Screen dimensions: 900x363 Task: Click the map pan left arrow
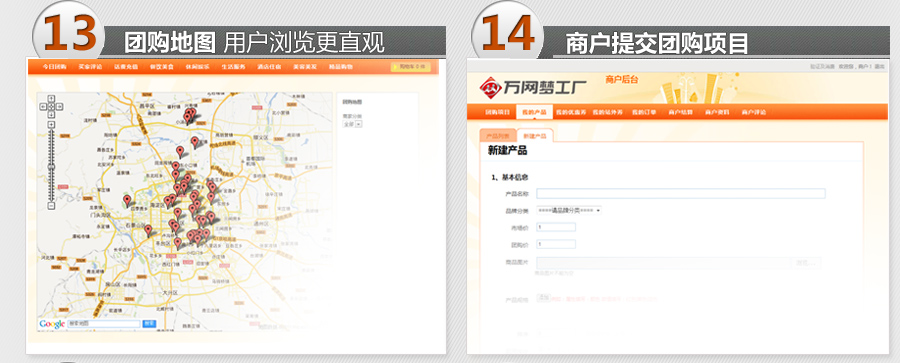43,106
